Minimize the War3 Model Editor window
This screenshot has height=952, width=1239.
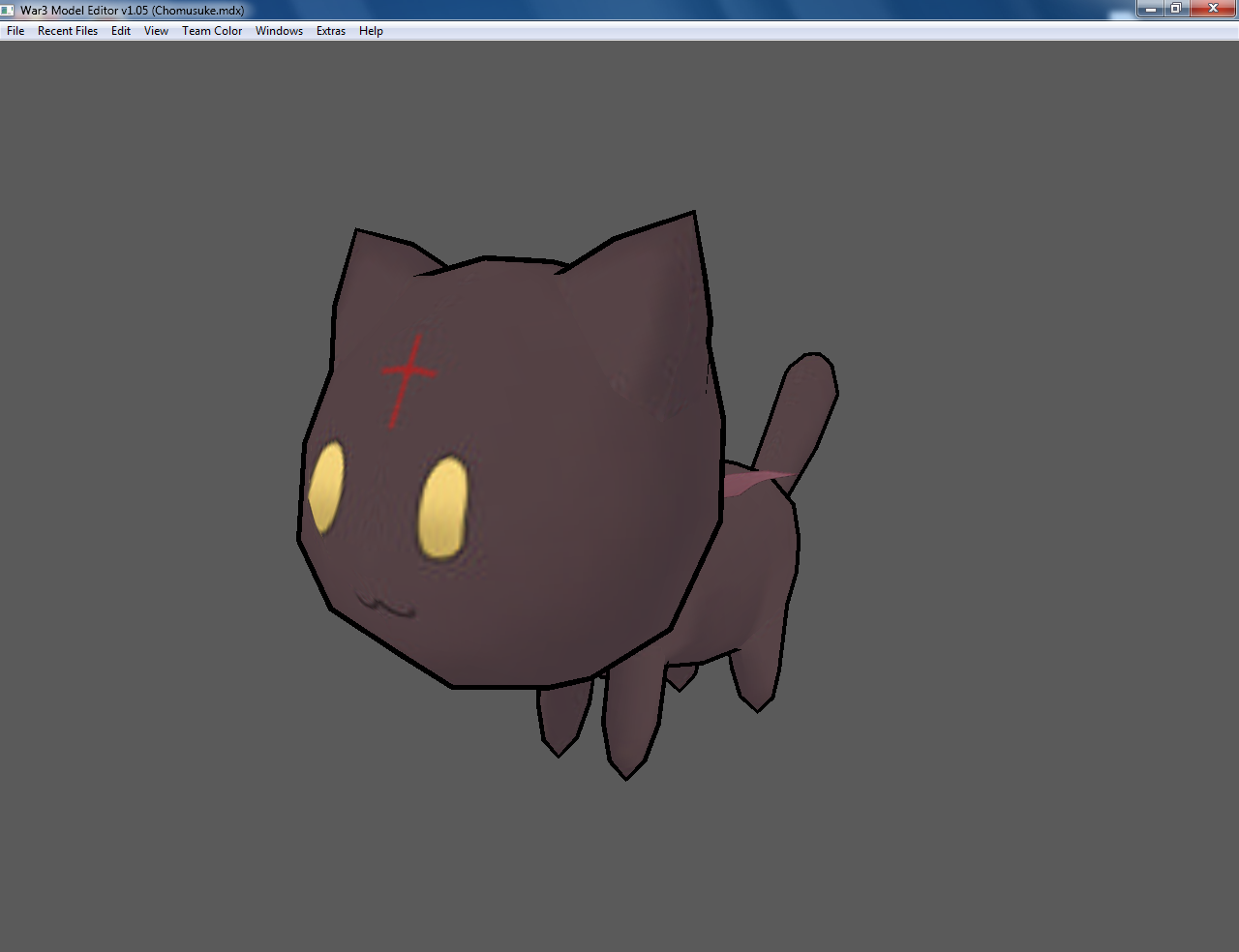click(1150, 9)
